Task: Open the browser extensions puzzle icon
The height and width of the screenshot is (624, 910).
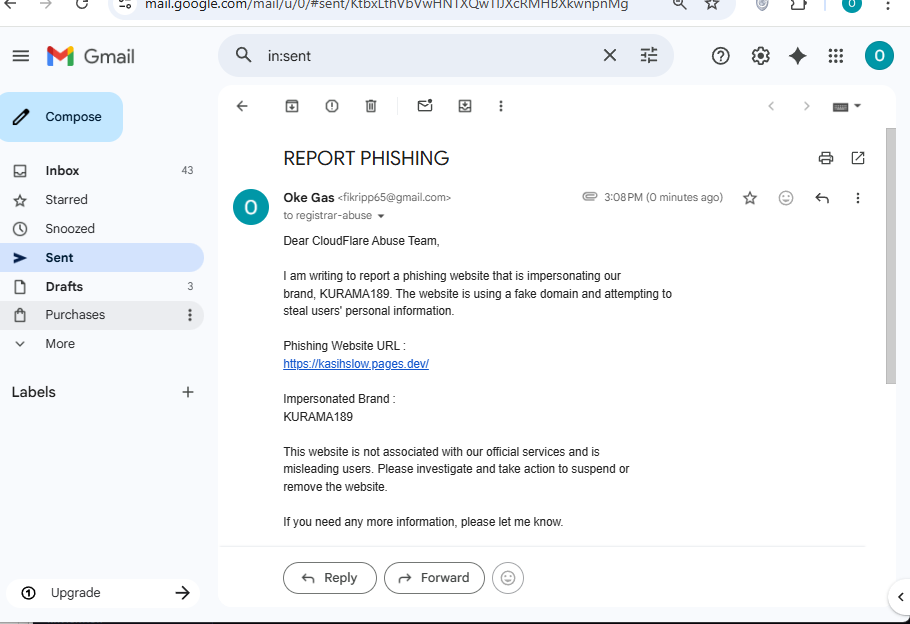Action: (799, 5)
